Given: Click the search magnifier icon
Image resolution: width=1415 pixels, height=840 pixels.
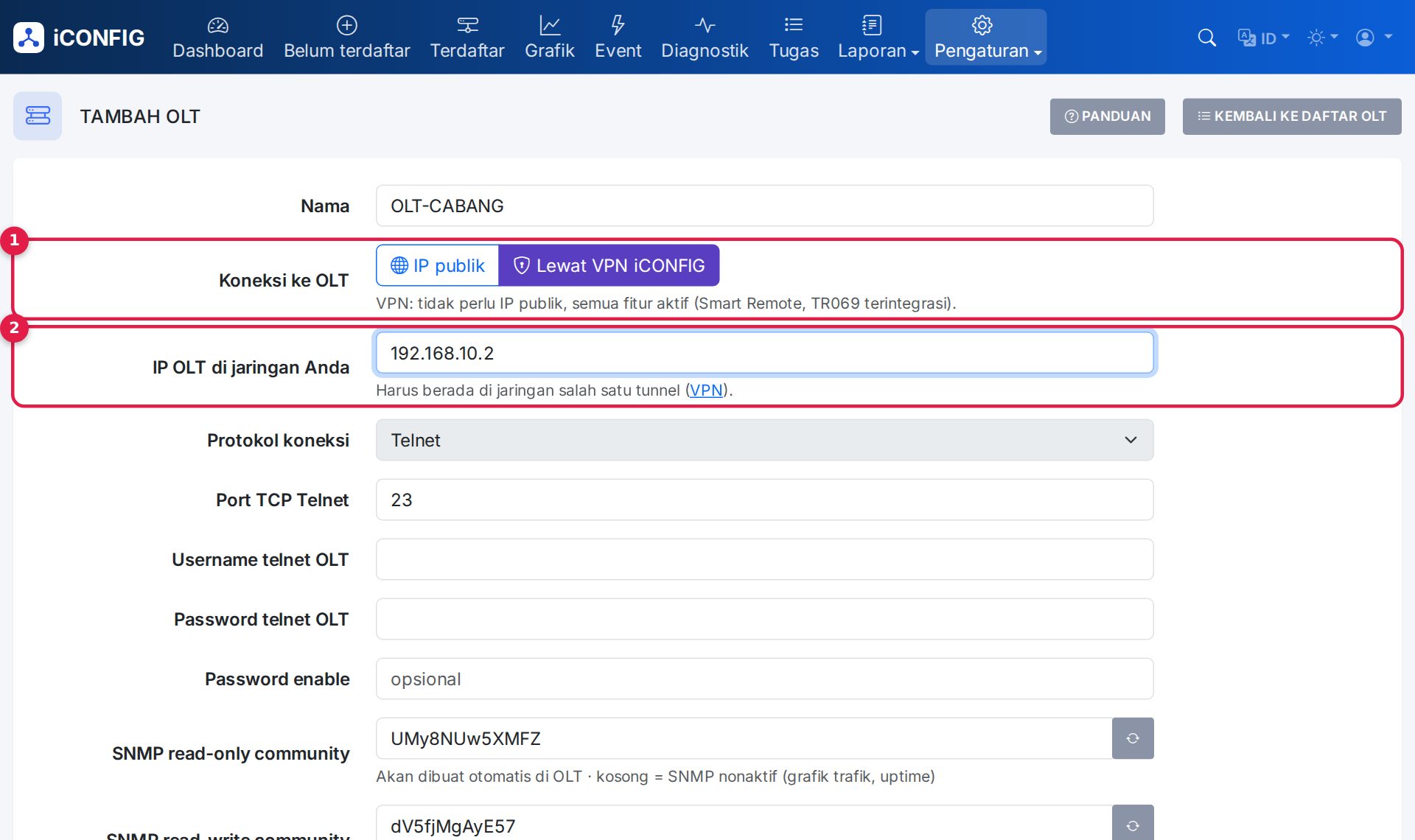Looking at the screenshot, I should point(1206,38).
